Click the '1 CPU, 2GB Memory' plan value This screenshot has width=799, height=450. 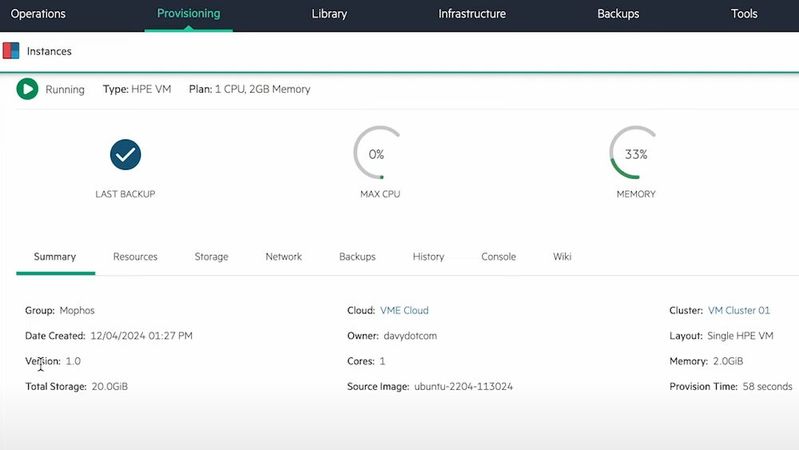click(x=262, y=89)
